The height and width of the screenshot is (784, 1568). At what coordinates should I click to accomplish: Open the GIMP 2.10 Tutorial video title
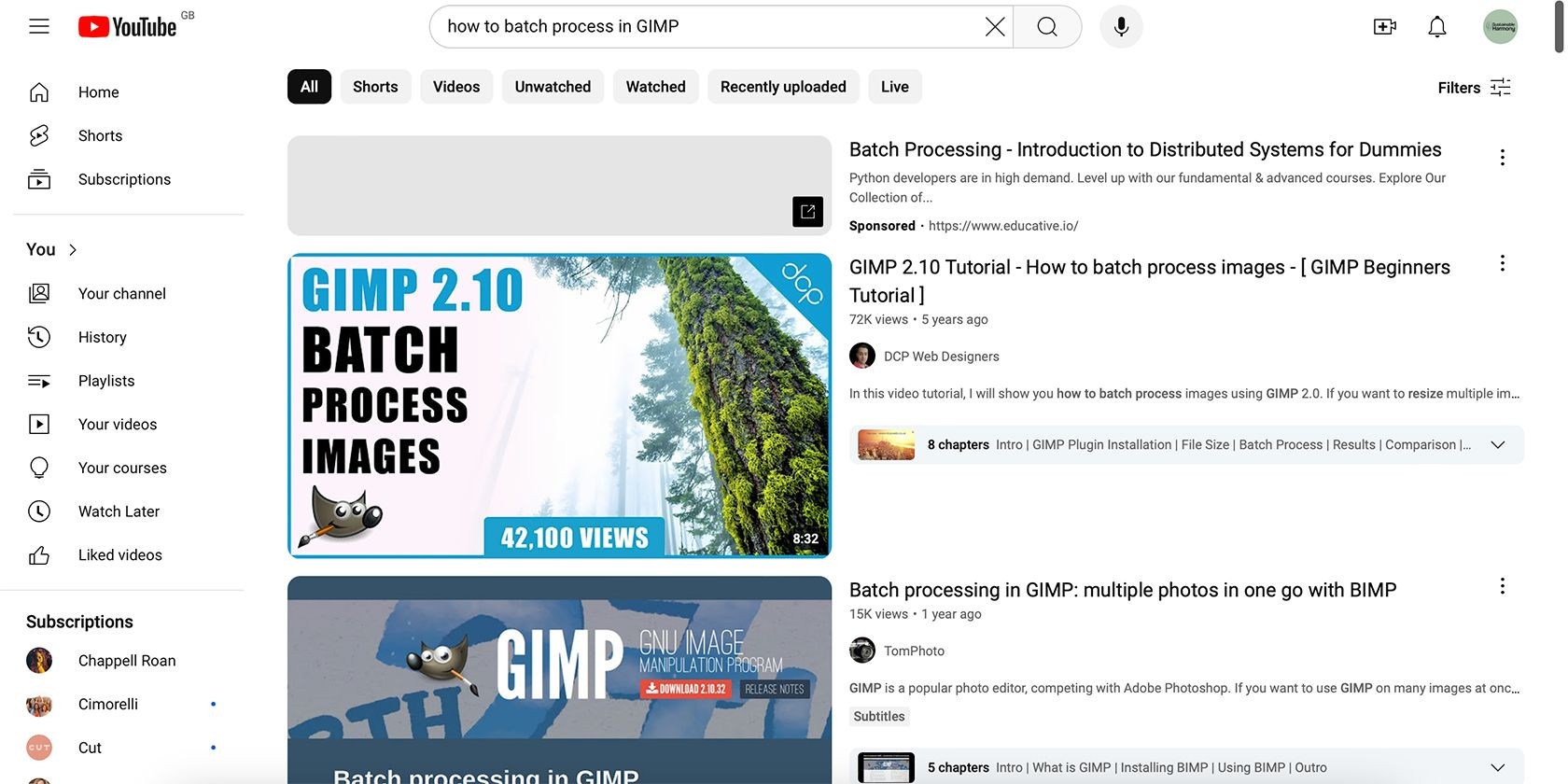click(1150, 281)
